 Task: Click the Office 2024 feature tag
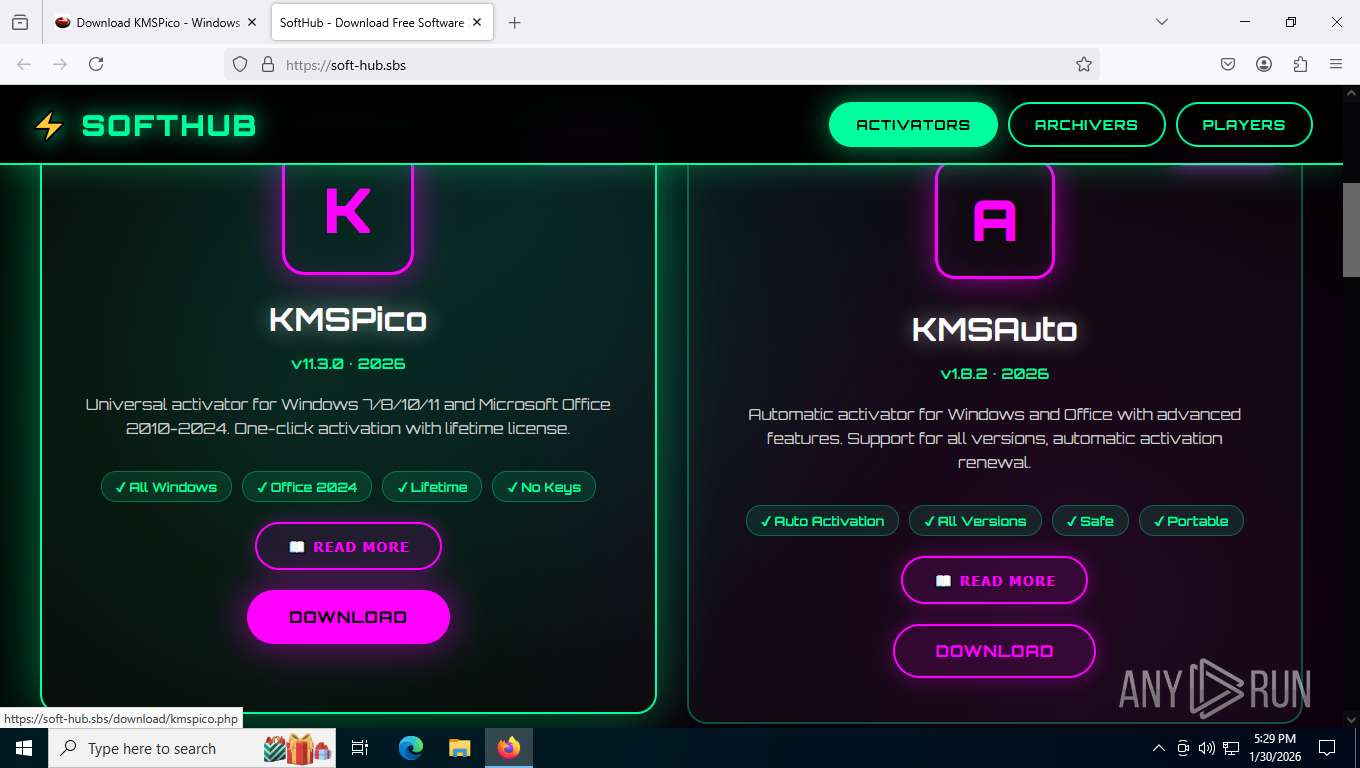(307, 487)
